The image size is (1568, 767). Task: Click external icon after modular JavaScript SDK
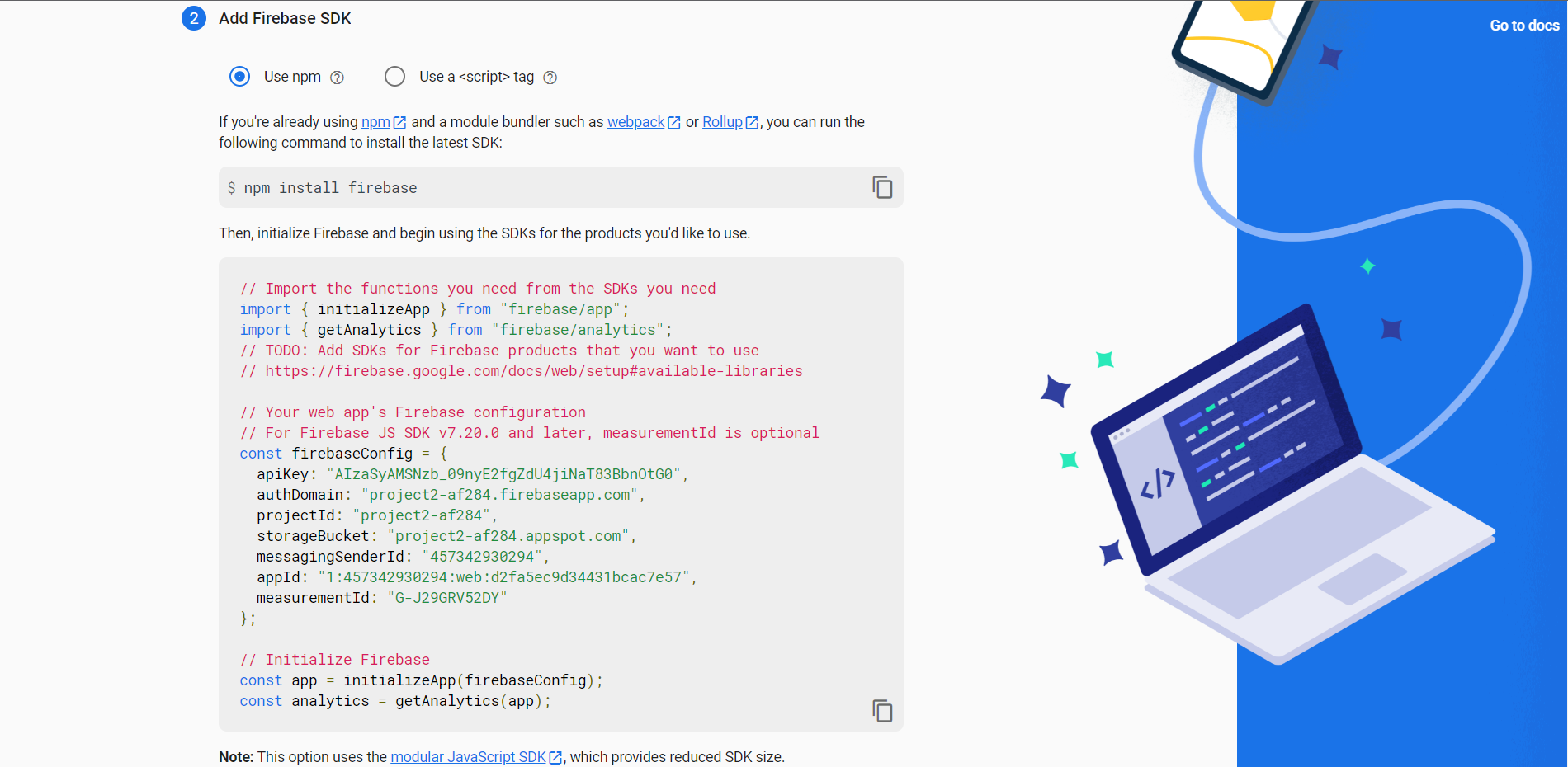coord(555,757)
